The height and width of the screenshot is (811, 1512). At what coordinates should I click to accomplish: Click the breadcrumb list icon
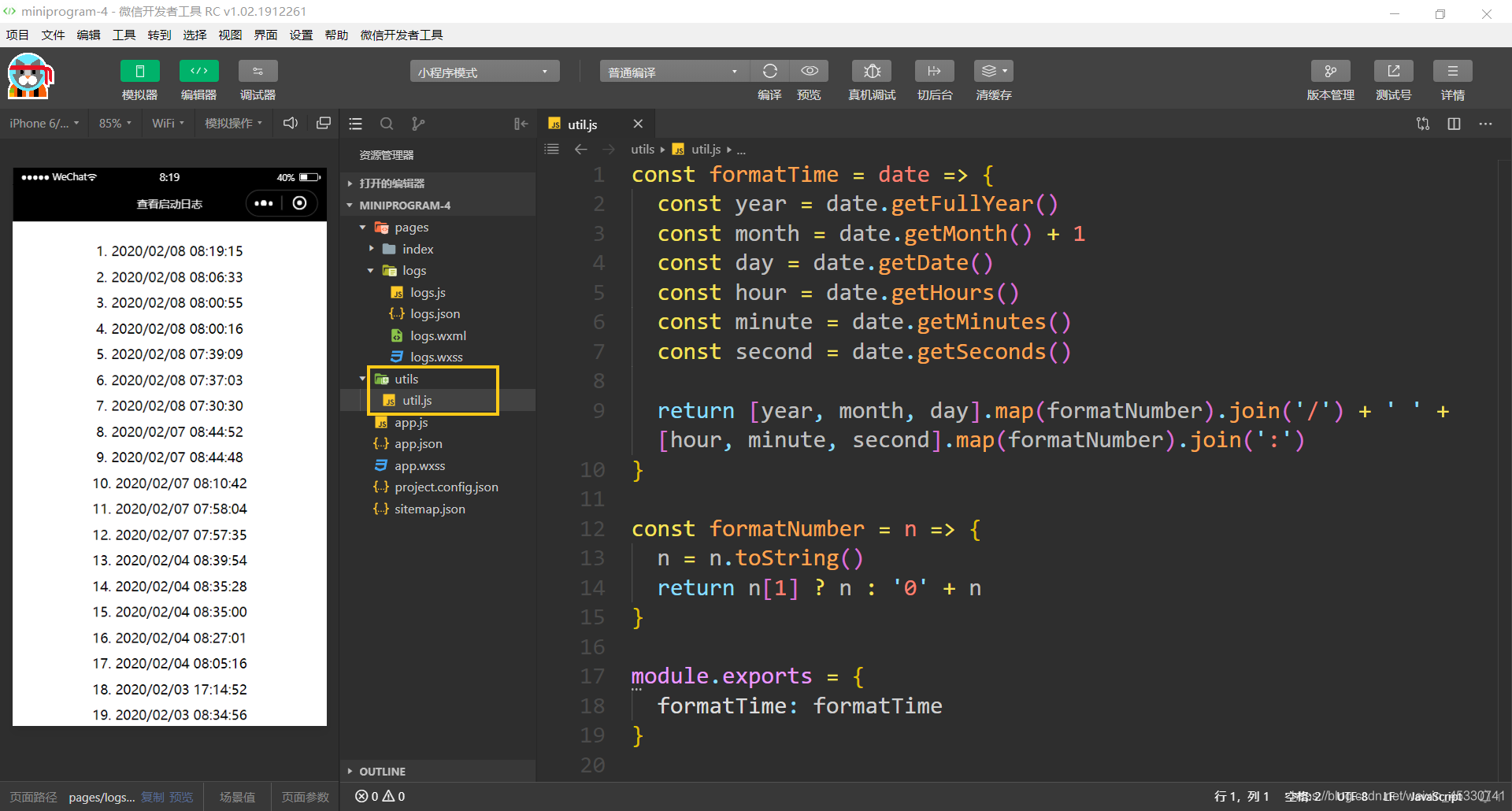coord(551,149)
